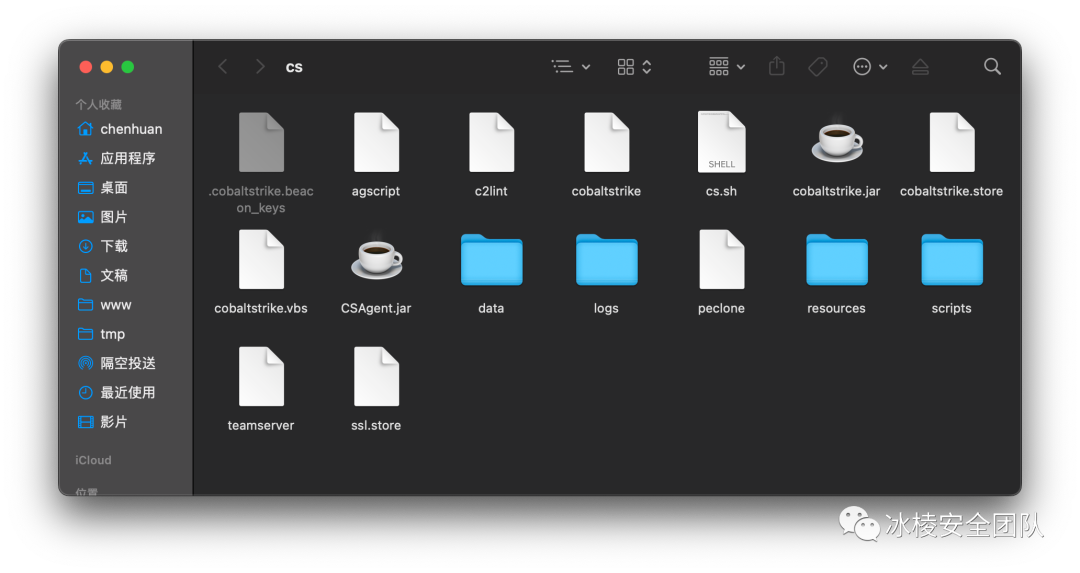Viewport: 1080px width, 573px height.
Task: Open 图片 in the sidebar
Action: tap(103, 217)
